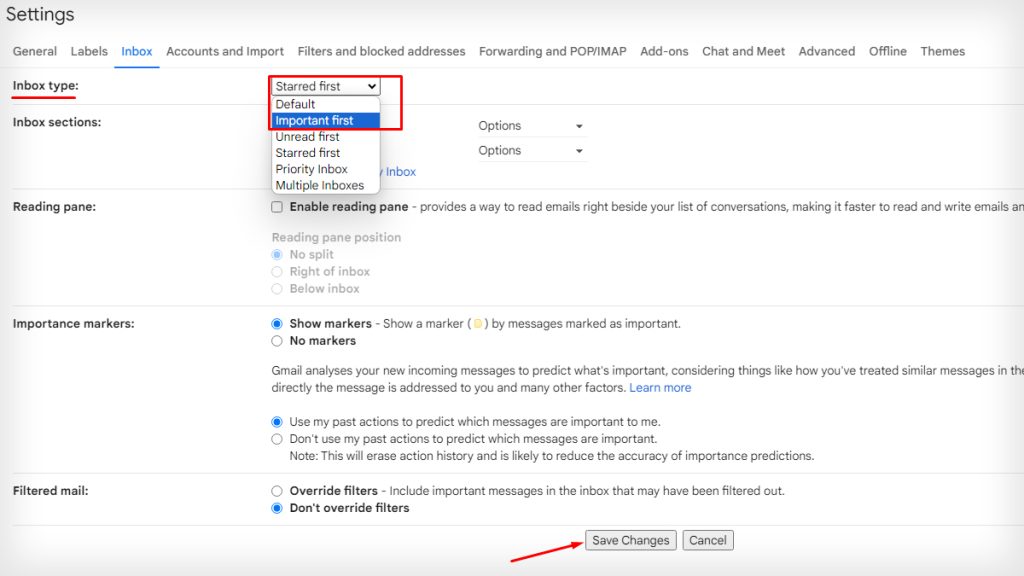Open the "Learn more" link
This screenshot has width=1024, height=576.
coord(661,387)
